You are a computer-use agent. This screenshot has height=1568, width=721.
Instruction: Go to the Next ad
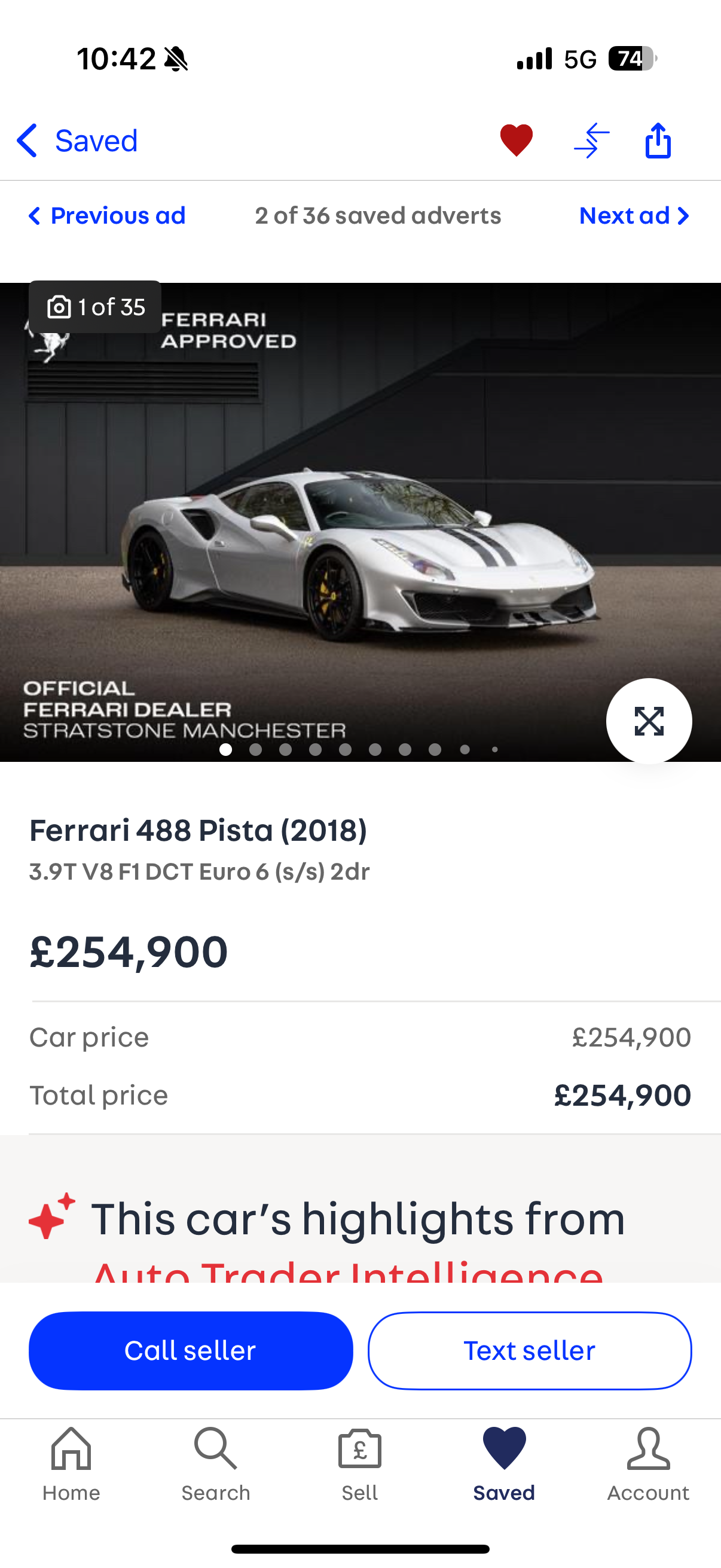click(x=634, y=215)
